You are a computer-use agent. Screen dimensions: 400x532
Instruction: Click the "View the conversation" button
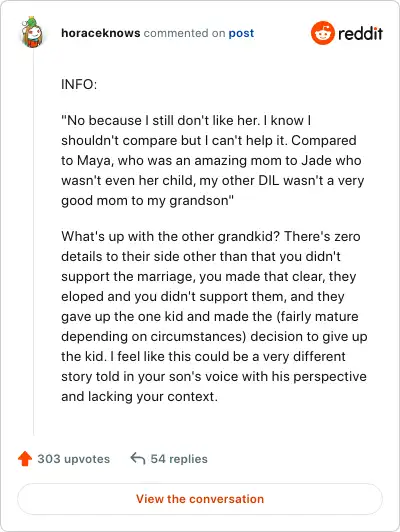click(200, 499)
